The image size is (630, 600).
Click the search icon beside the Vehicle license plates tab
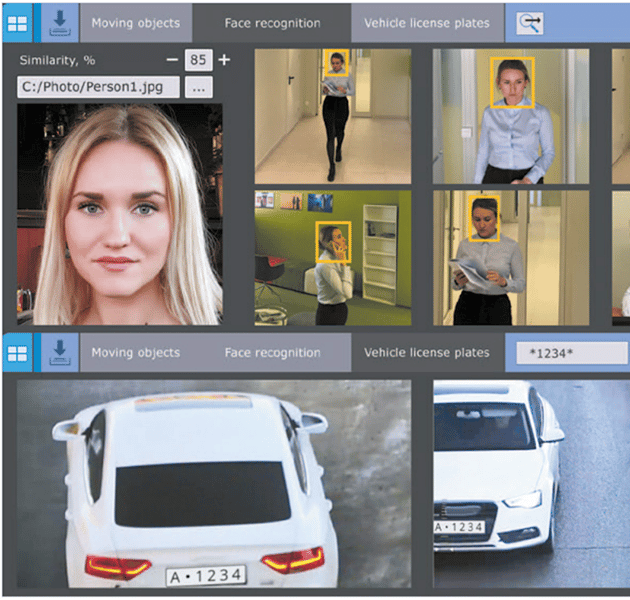pos(529,22)
